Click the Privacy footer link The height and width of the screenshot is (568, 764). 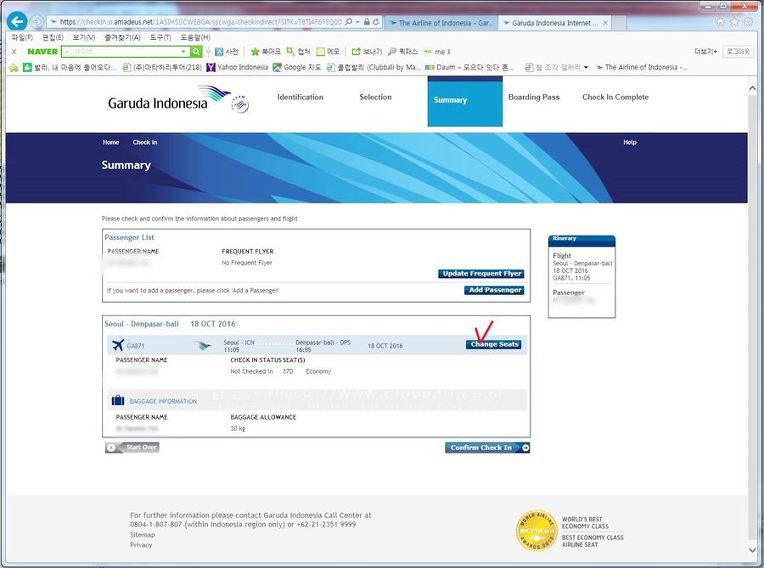pos(141,545)
